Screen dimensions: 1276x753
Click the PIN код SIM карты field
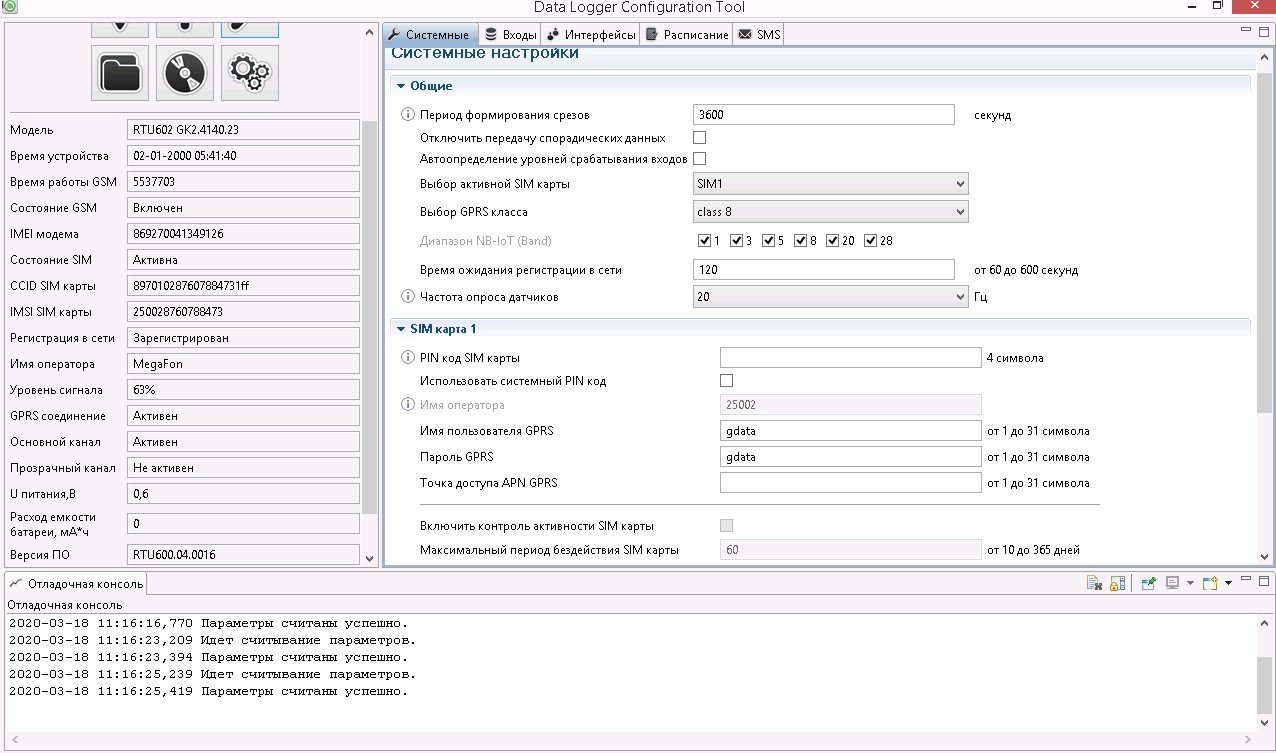[851, 358]
